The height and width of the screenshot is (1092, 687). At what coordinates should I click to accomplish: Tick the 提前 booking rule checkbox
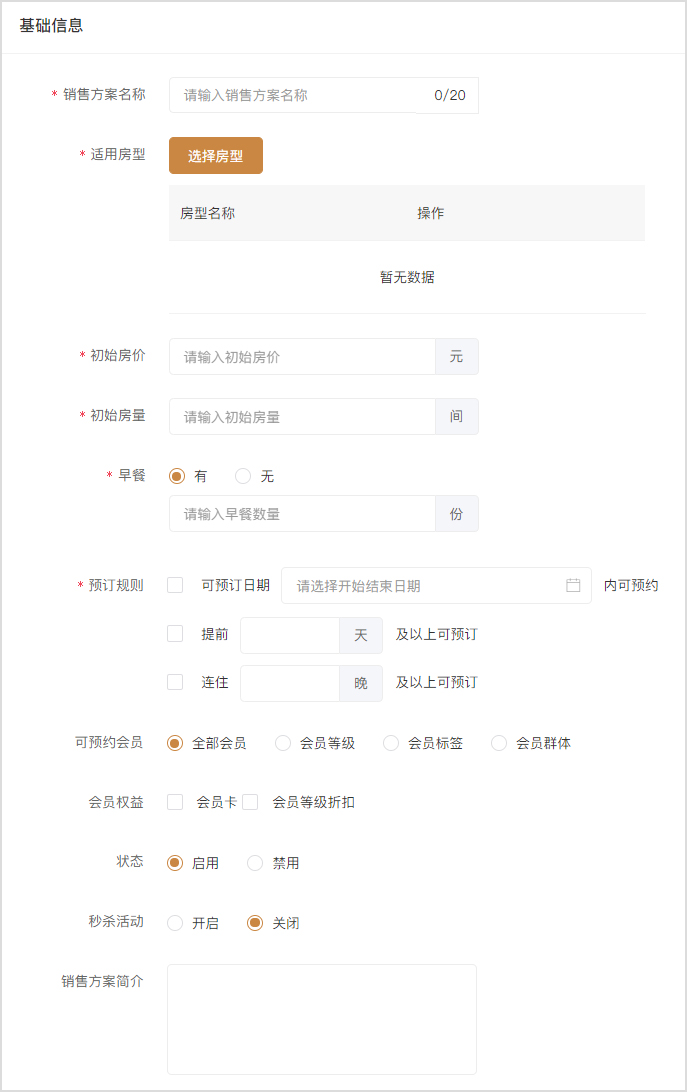click(x=175, y=634)
